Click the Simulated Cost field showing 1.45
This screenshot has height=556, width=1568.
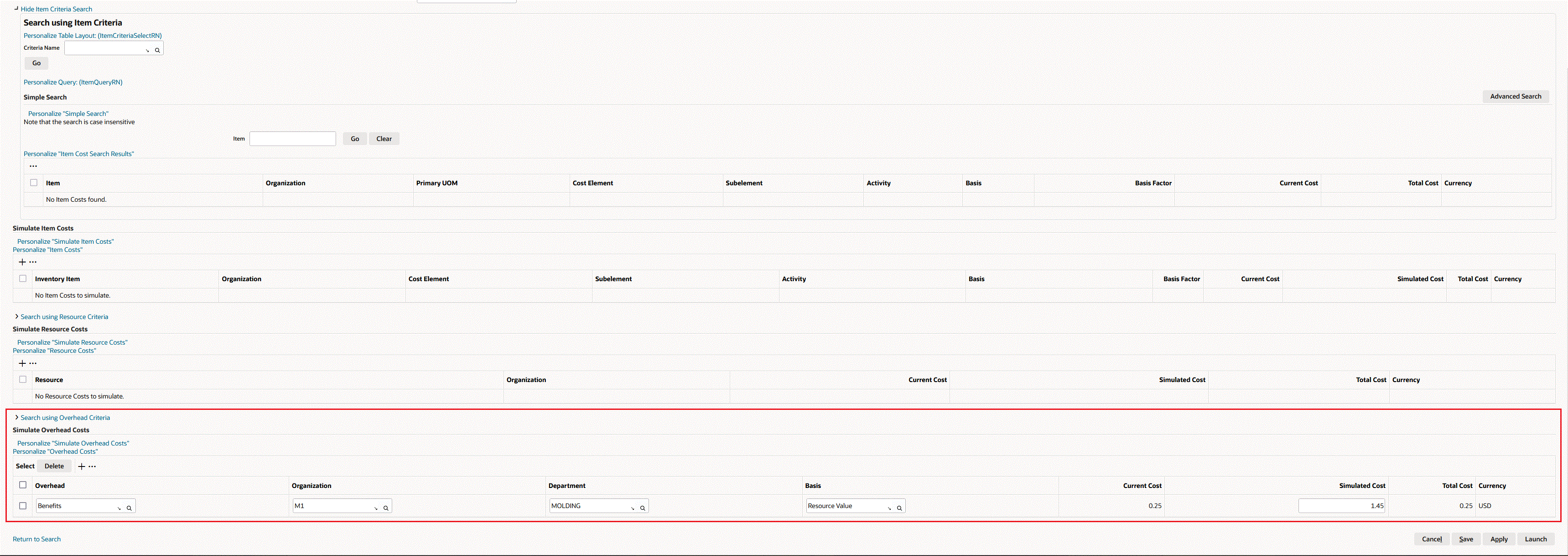pyautogui.click(x=1341, y=505)
